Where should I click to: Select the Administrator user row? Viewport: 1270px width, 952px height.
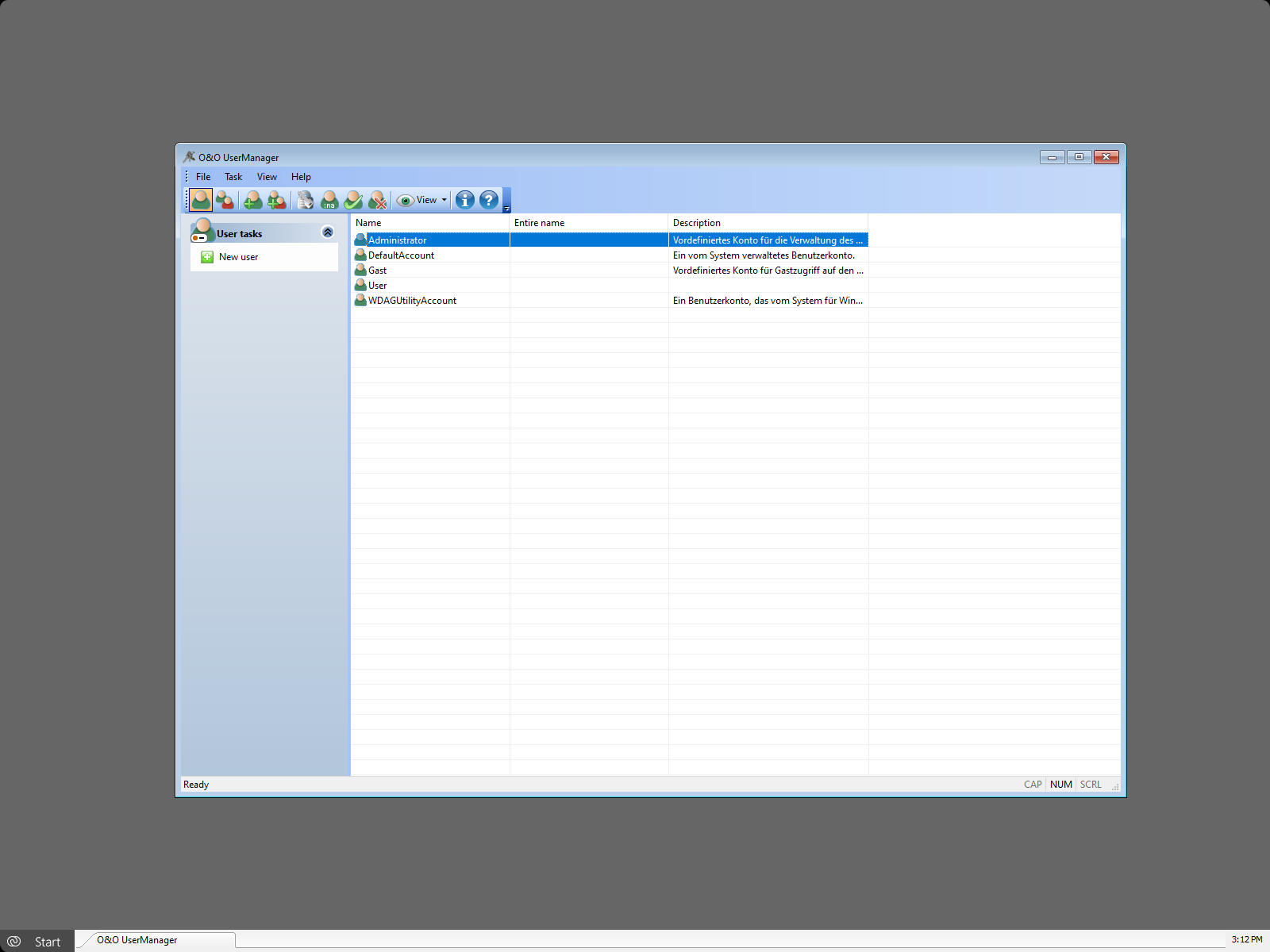[610, 240]
